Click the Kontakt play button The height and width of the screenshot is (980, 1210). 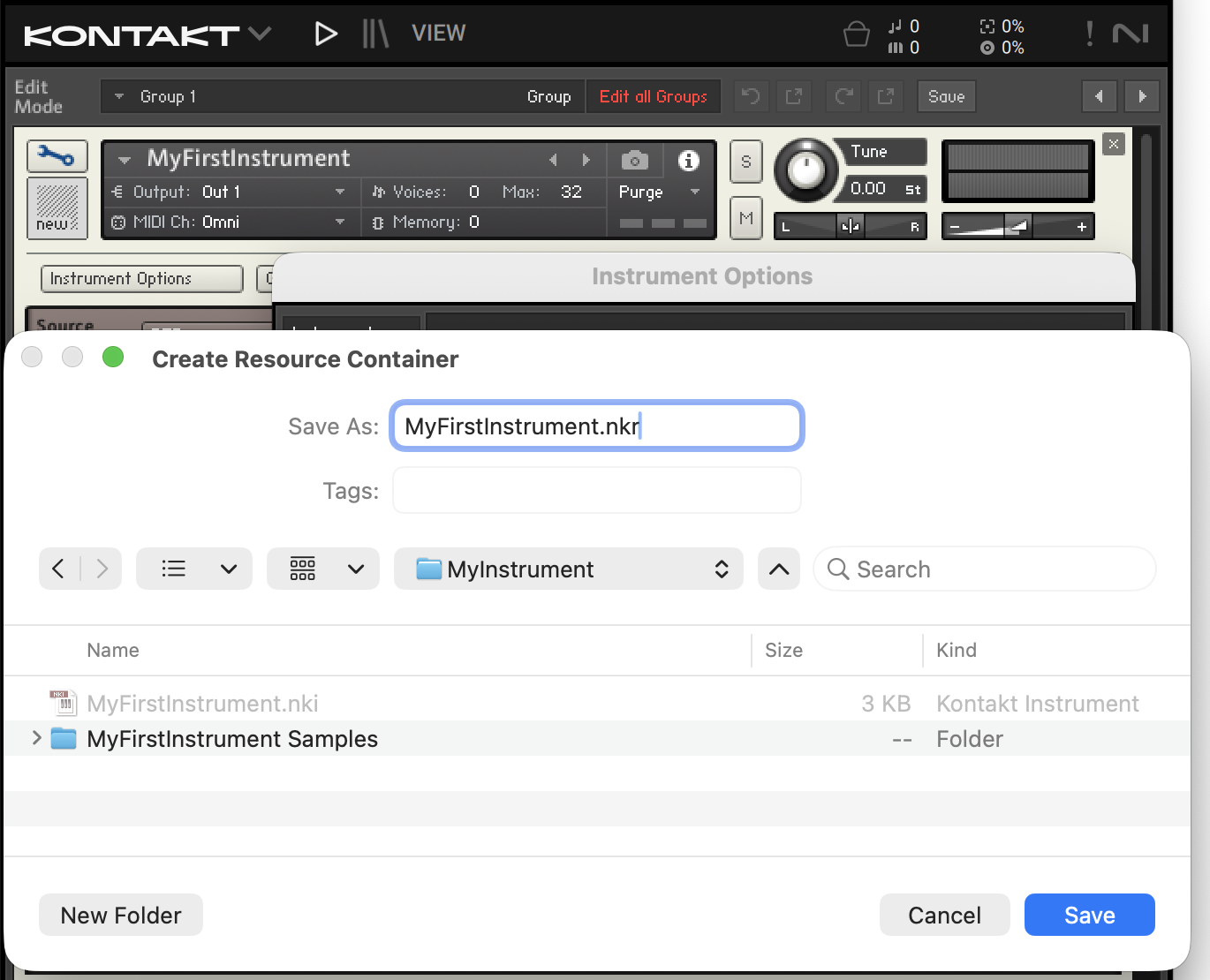326,34
